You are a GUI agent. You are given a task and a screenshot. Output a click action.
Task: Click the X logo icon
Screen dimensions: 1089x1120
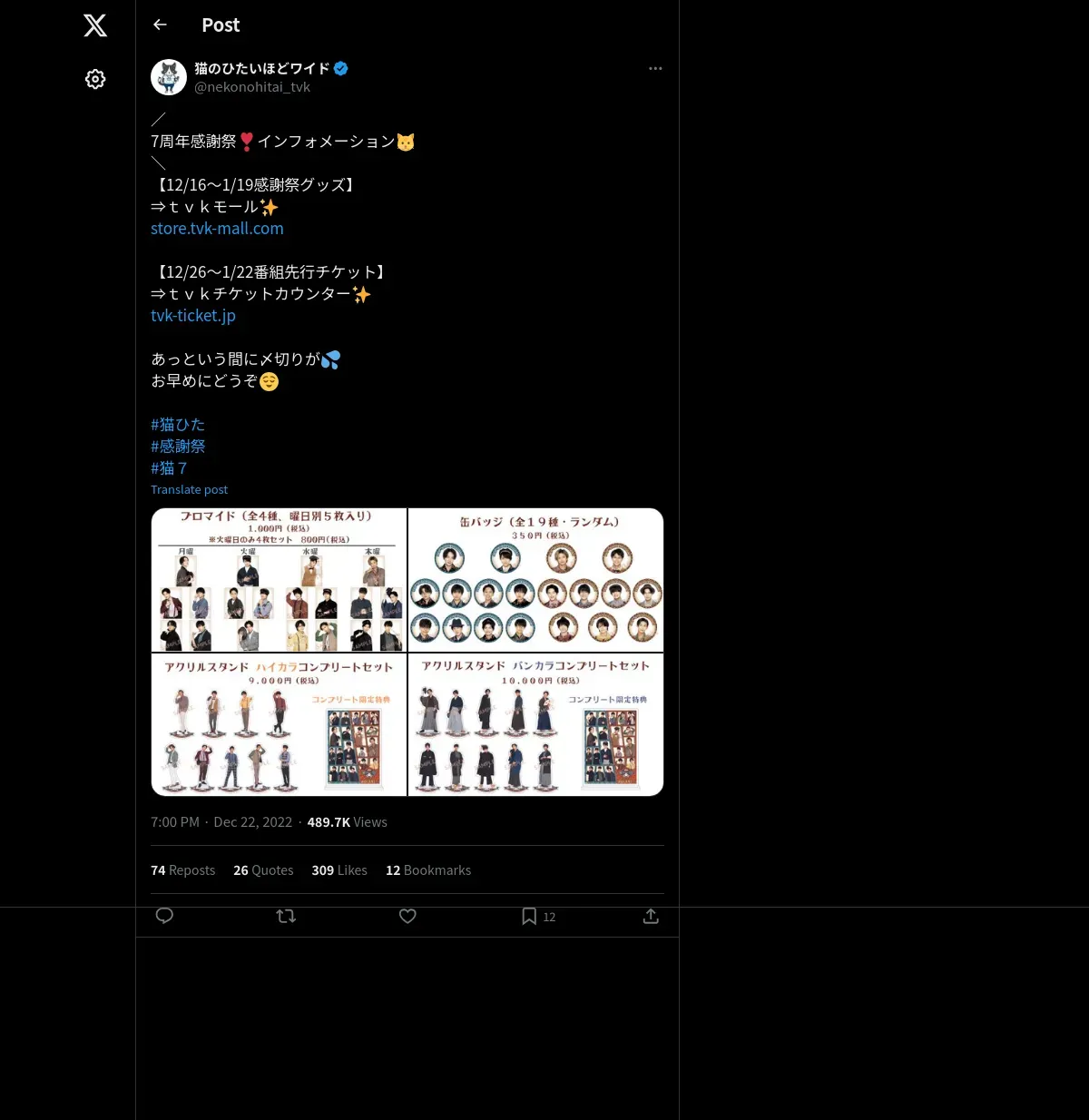tap(95, 25)
